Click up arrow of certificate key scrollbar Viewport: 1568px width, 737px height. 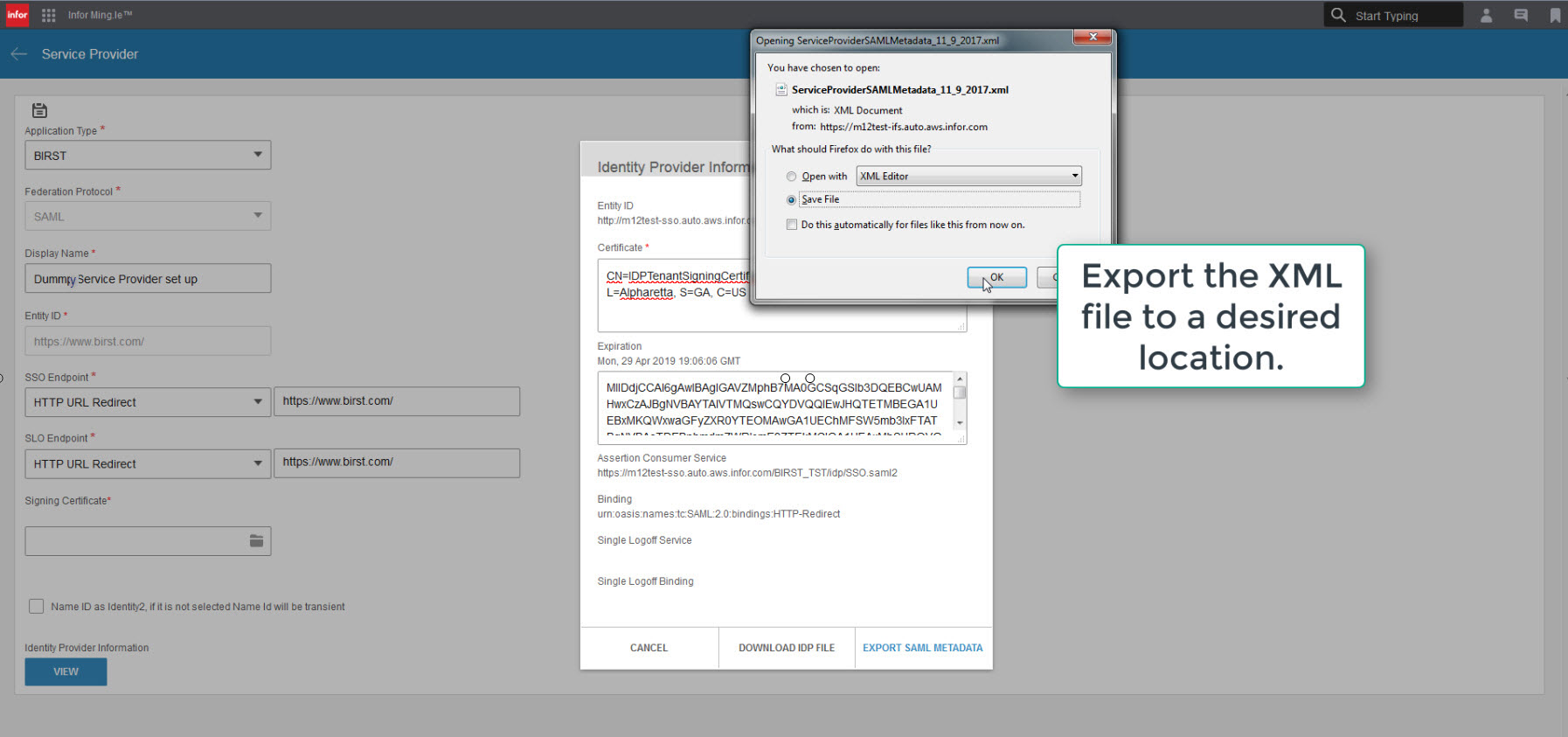point(960,379)
